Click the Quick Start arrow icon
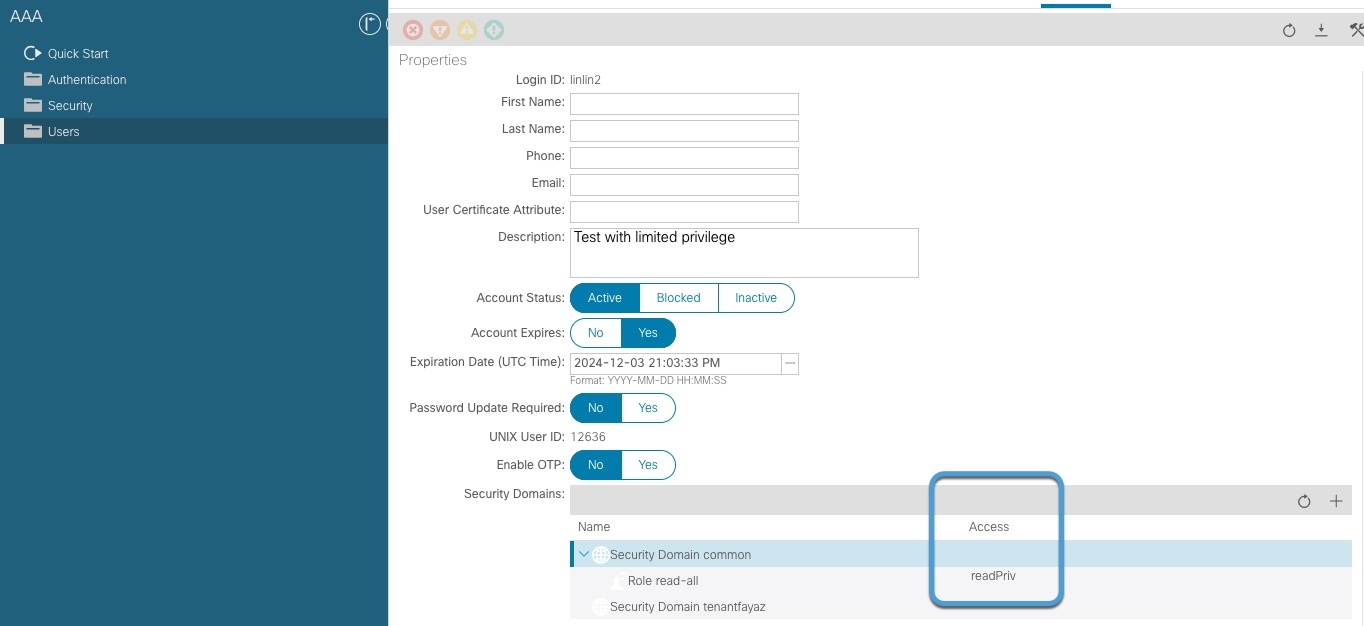This screenshot has width=1364, height=626. pos(33,53)
